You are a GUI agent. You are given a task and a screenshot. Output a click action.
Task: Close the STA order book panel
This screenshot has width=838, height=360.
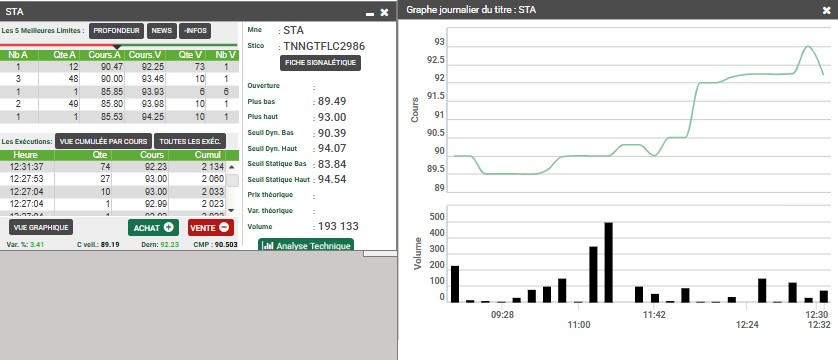pos(384,12)
